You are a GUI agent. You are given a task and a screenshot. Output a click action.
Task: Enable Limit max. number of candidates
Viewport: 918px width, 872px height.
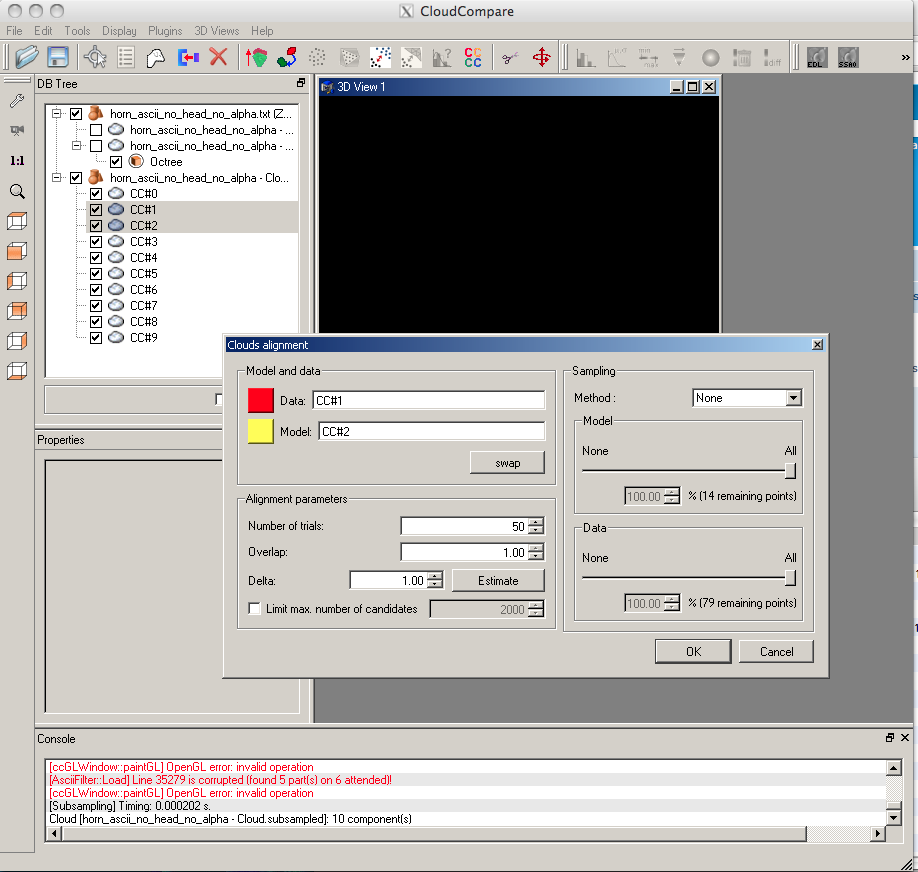pos(253,607)
